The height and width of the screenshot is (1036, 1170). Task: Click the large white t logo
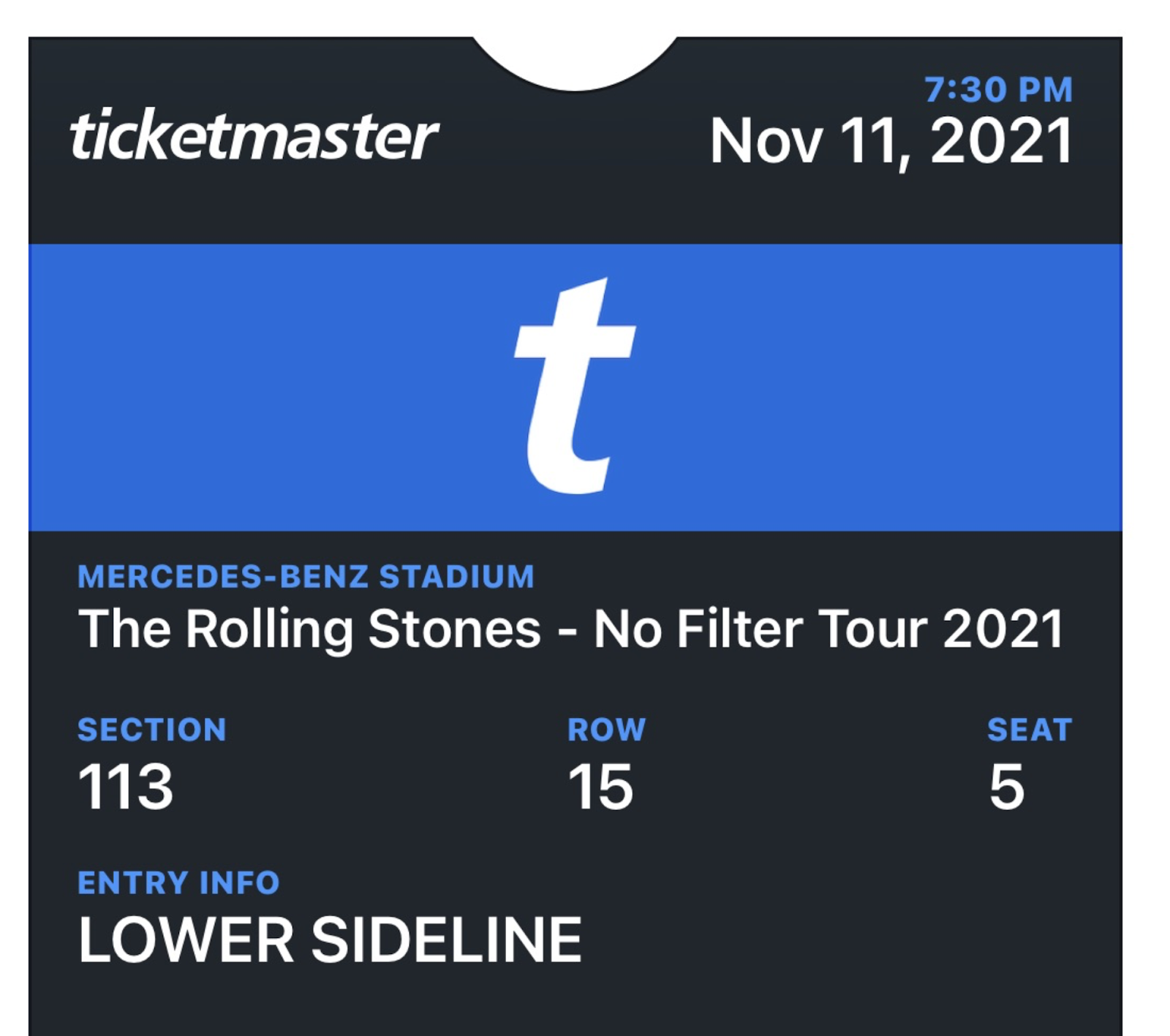coord(575,386)
